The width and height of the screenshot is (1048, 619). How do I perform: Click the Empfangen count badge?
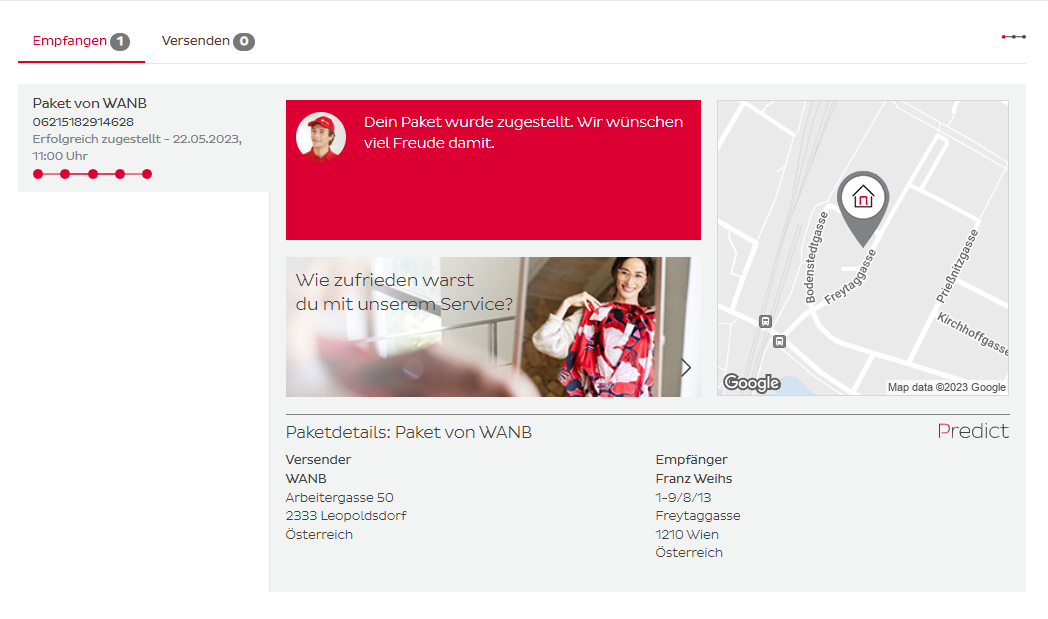(120, 42)
